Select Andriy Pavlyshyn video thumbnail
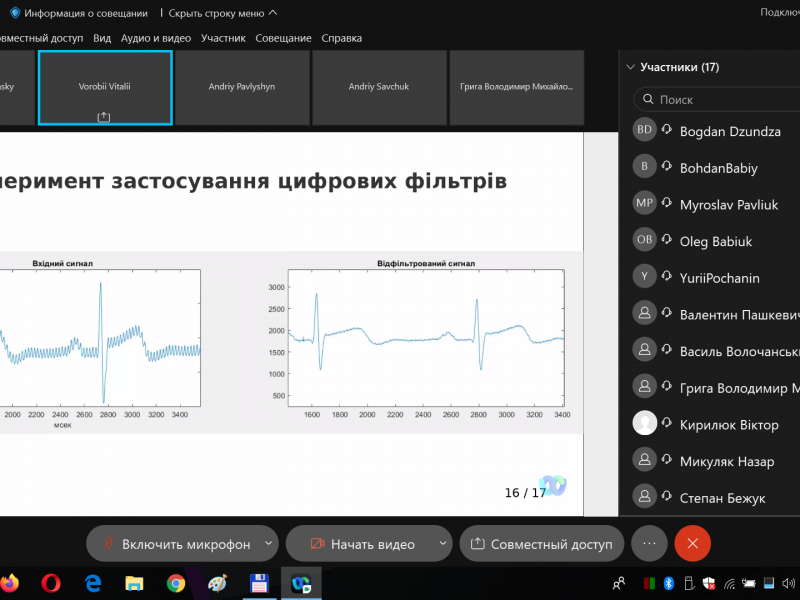This screenshot has width=800, height=600. [241, 87]
